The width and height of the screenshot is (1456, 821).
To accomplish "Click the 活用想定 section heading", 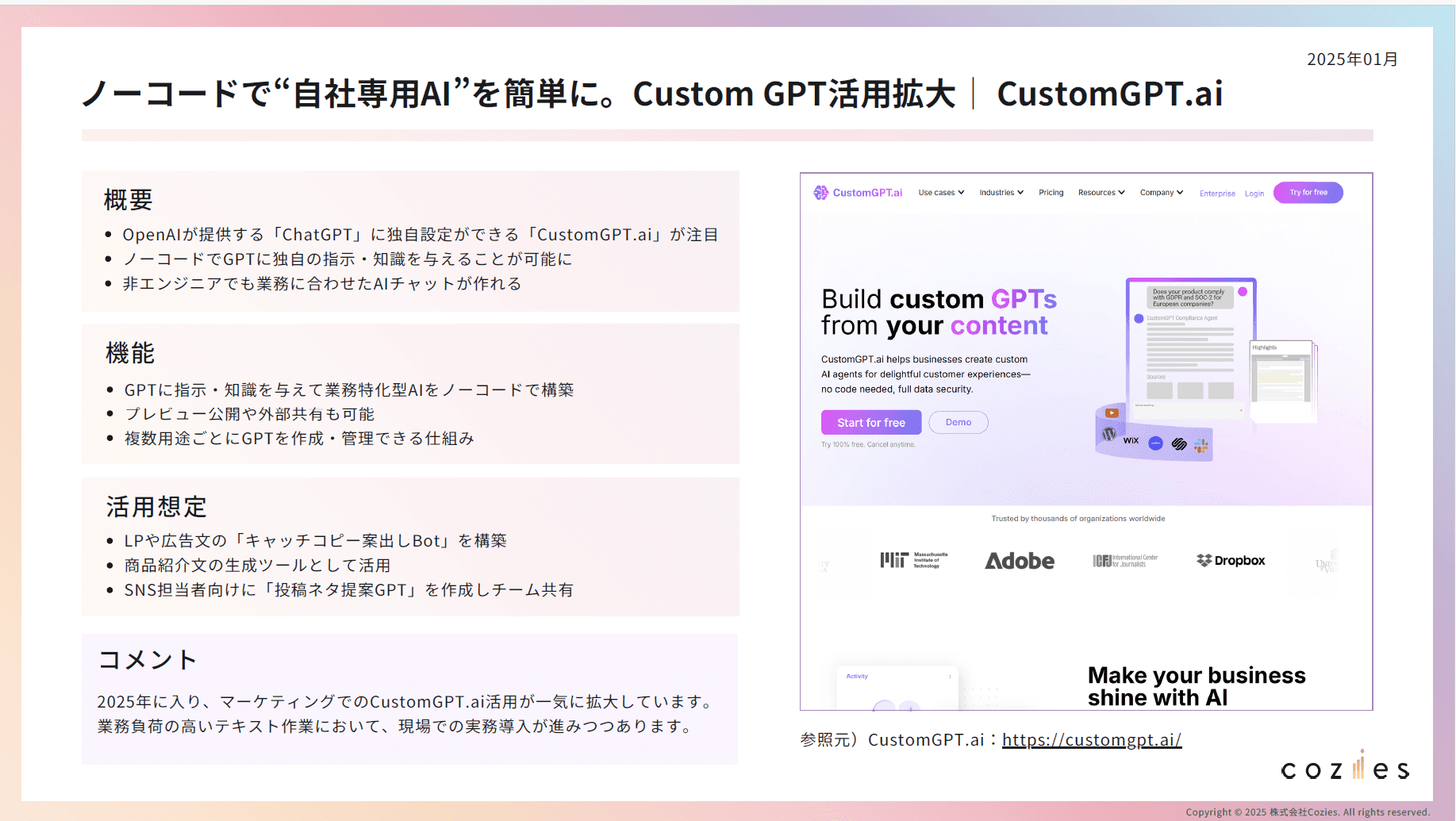I will point(156,507).
